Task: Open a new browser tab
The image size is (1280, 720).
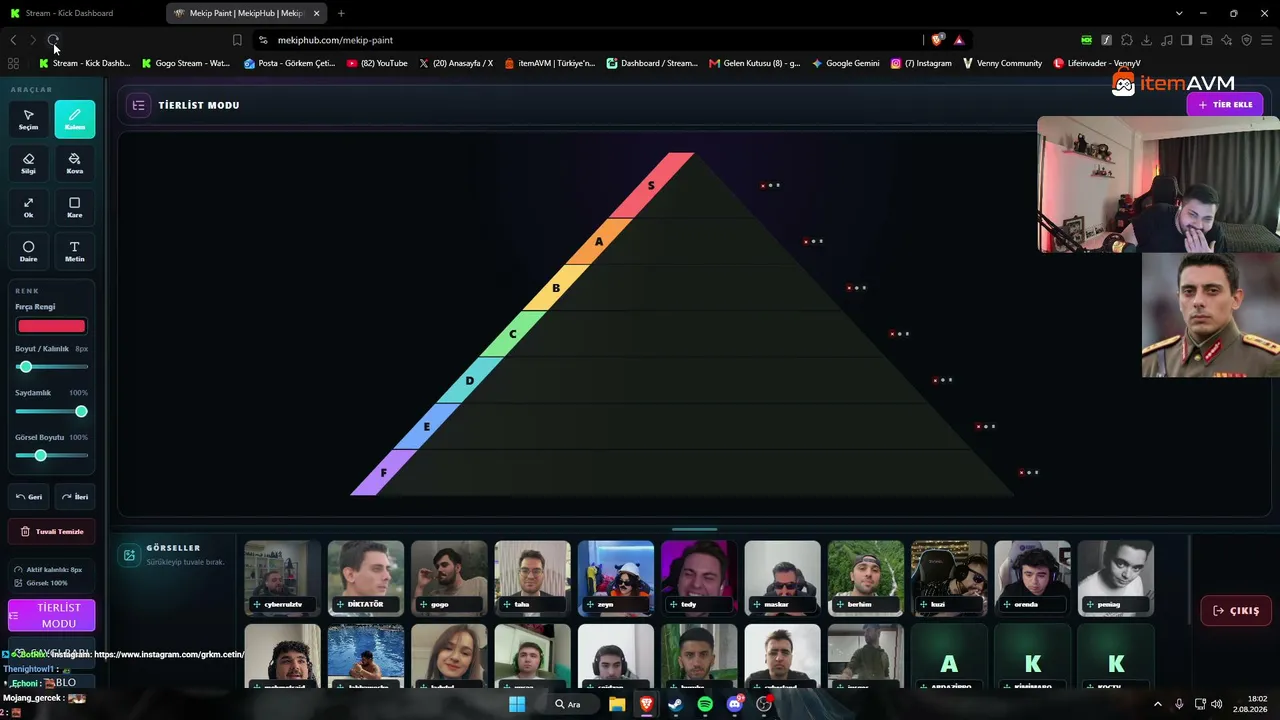Action: 341,13
